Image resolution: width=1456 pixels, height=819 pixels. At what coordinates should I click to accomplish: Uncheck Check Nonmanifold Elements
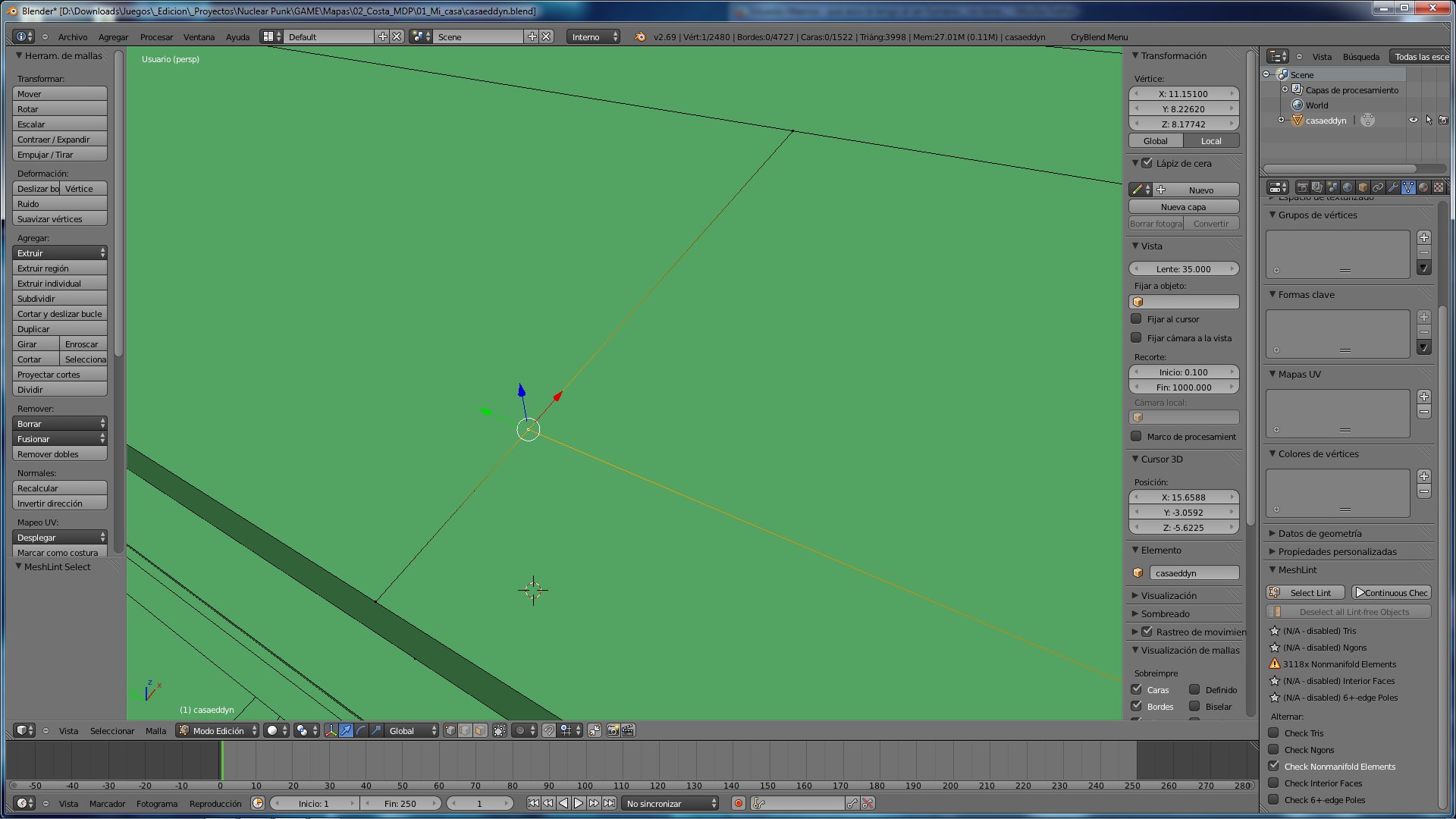[x=1274, y=767]
